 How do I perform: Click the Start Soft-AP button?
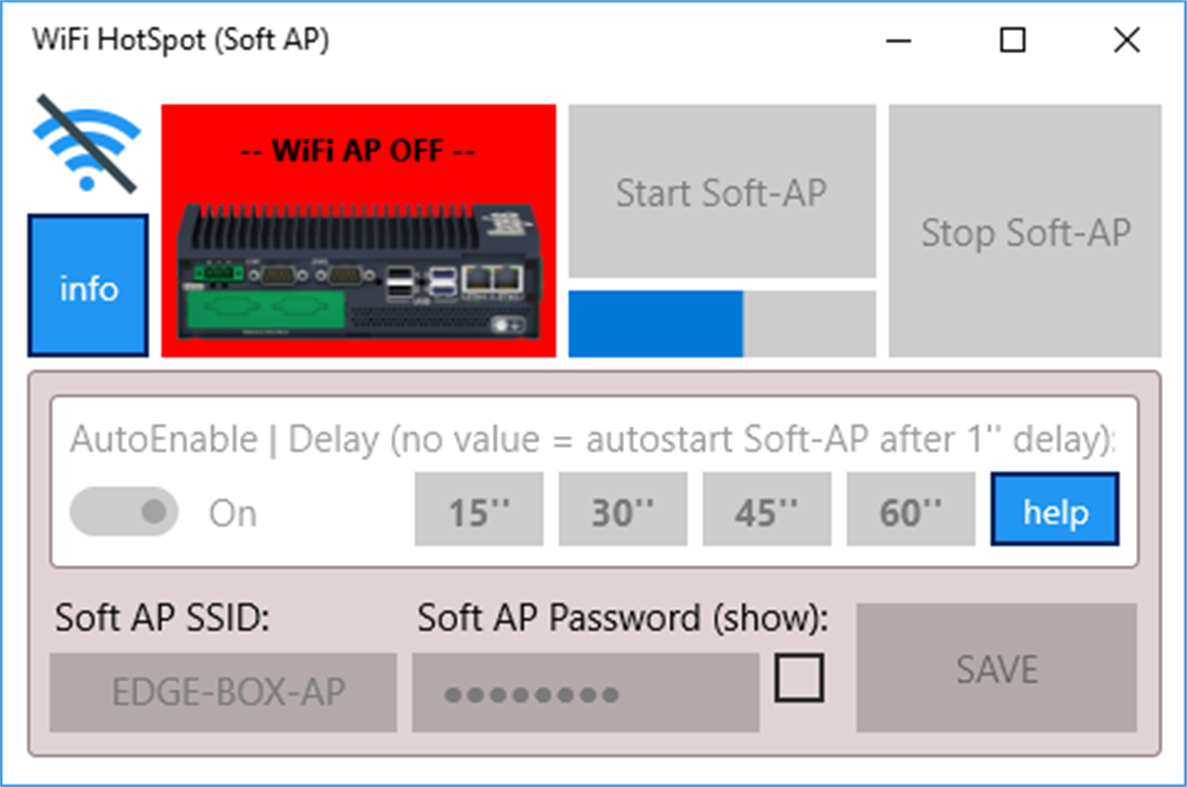[x=722, y=192]
